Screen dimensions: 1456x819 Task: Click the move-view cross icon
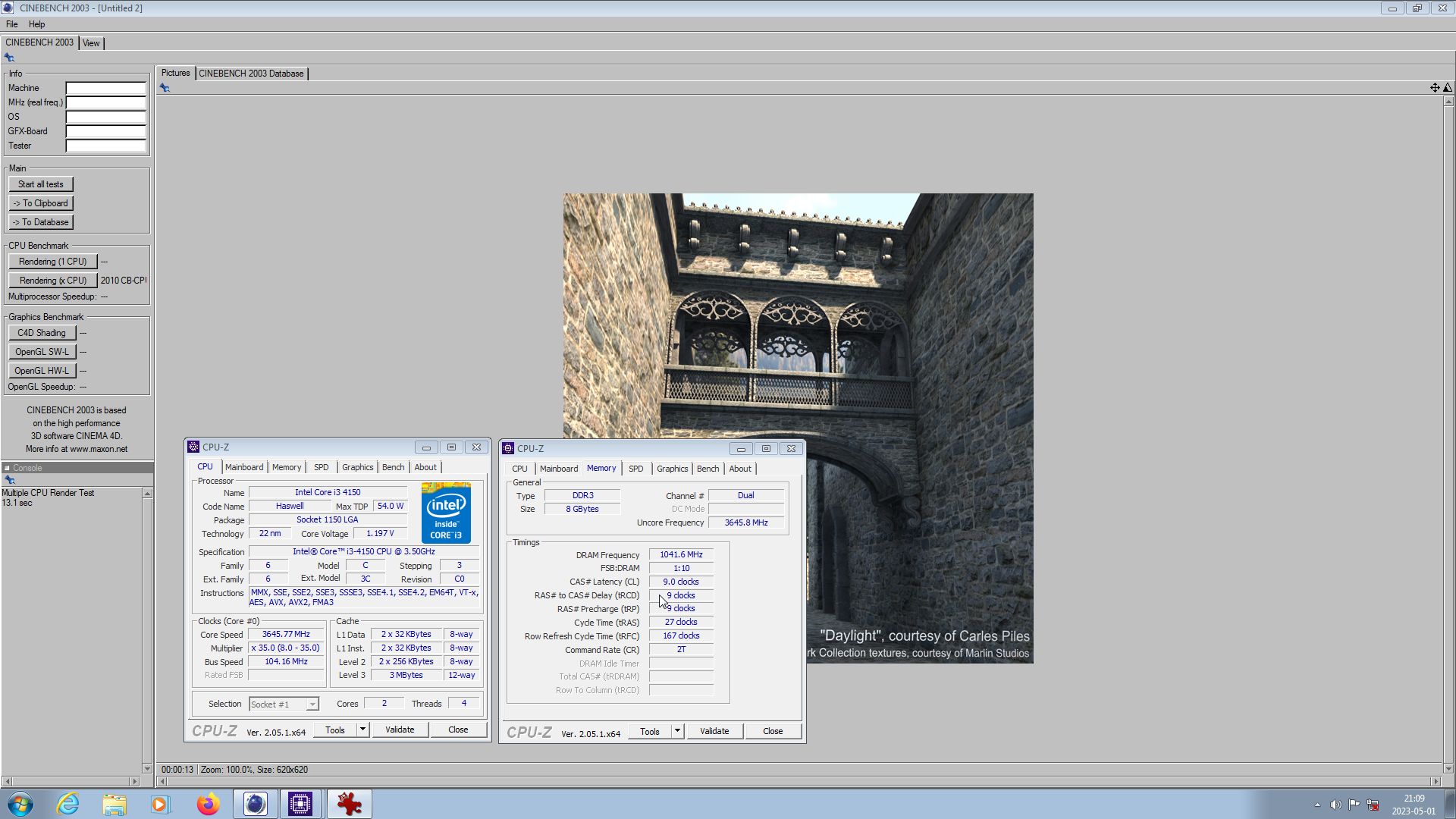point(1435,88)
